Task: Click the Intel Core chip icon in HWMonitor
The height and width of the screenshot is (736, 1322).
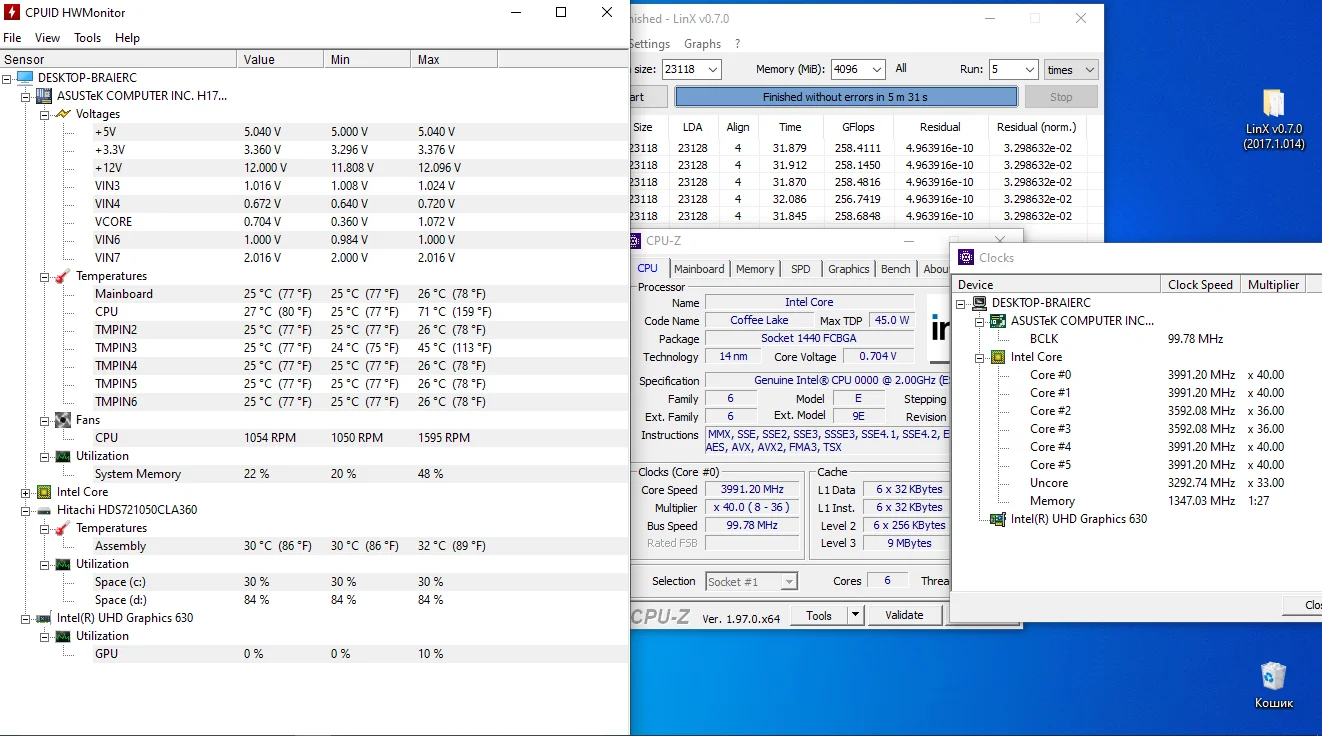Action: 44,492
